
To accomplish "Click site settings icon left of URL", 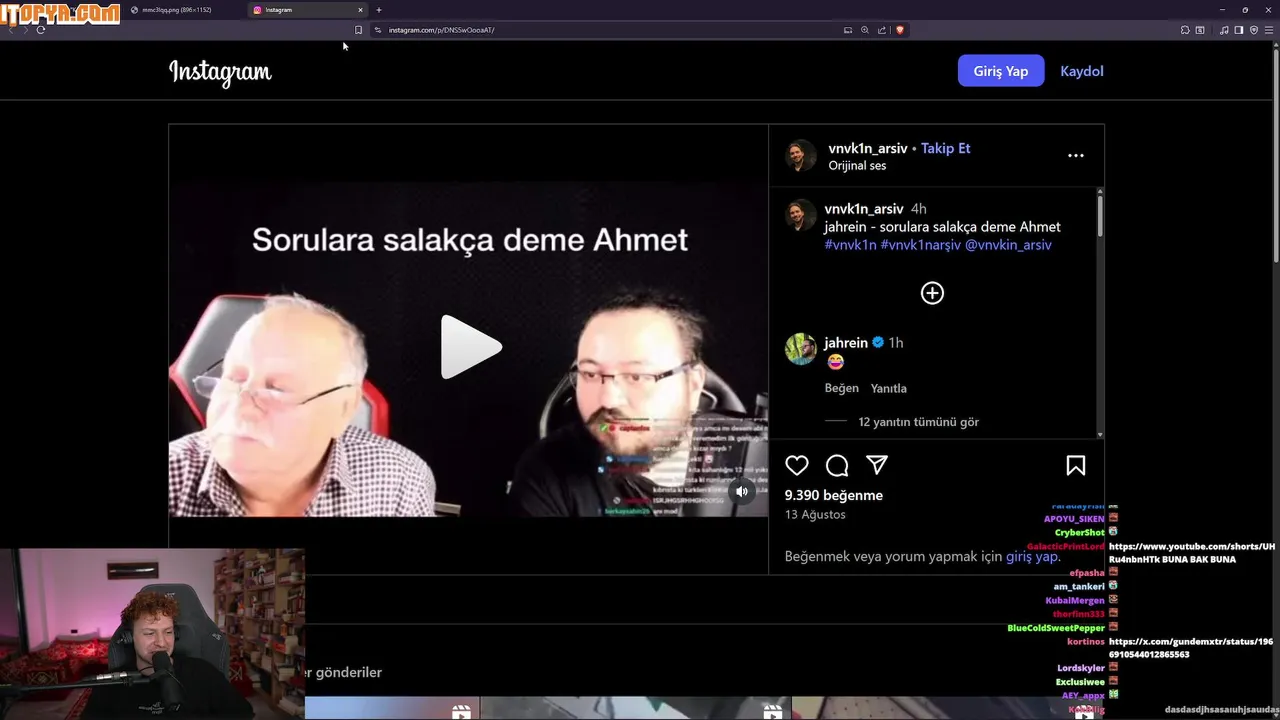I will click(378, 30).
